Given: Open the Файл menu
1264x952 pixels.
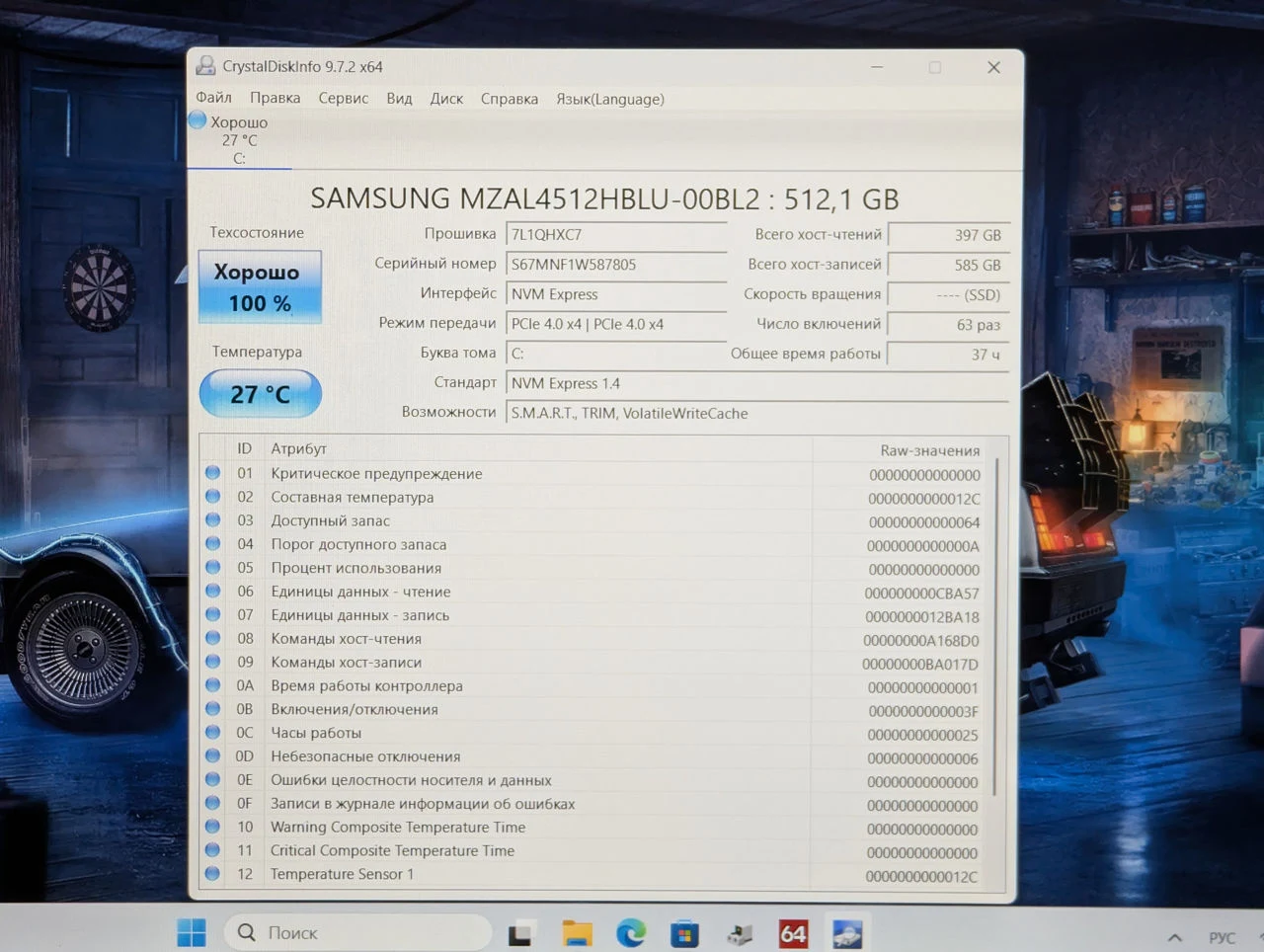Looking at the screenshot, I should (x=213, y=98).
